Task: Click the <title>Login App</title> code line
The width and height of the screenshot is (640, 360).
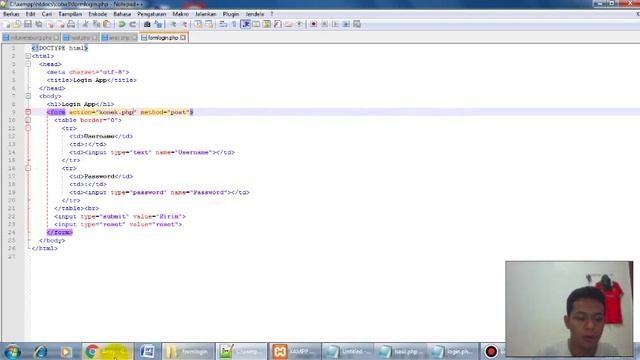Action: click(x=91, y=80)
